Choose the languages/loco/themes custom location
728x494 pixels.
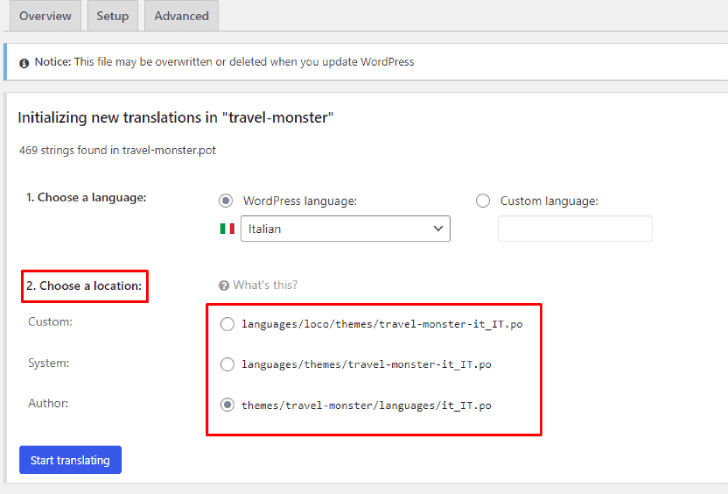227,324
